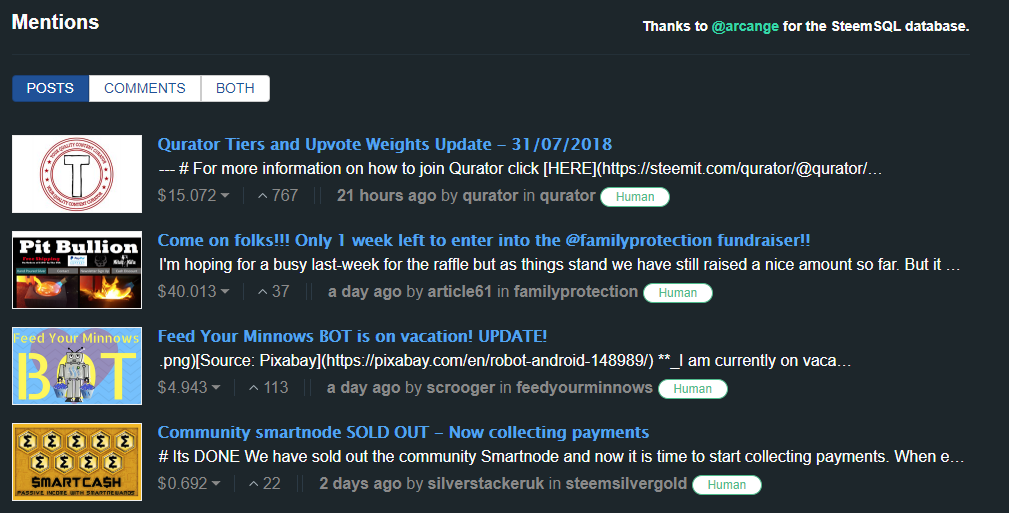
Task: Open the Feed Your Minnows BOT post title
Action: [352, 336]
